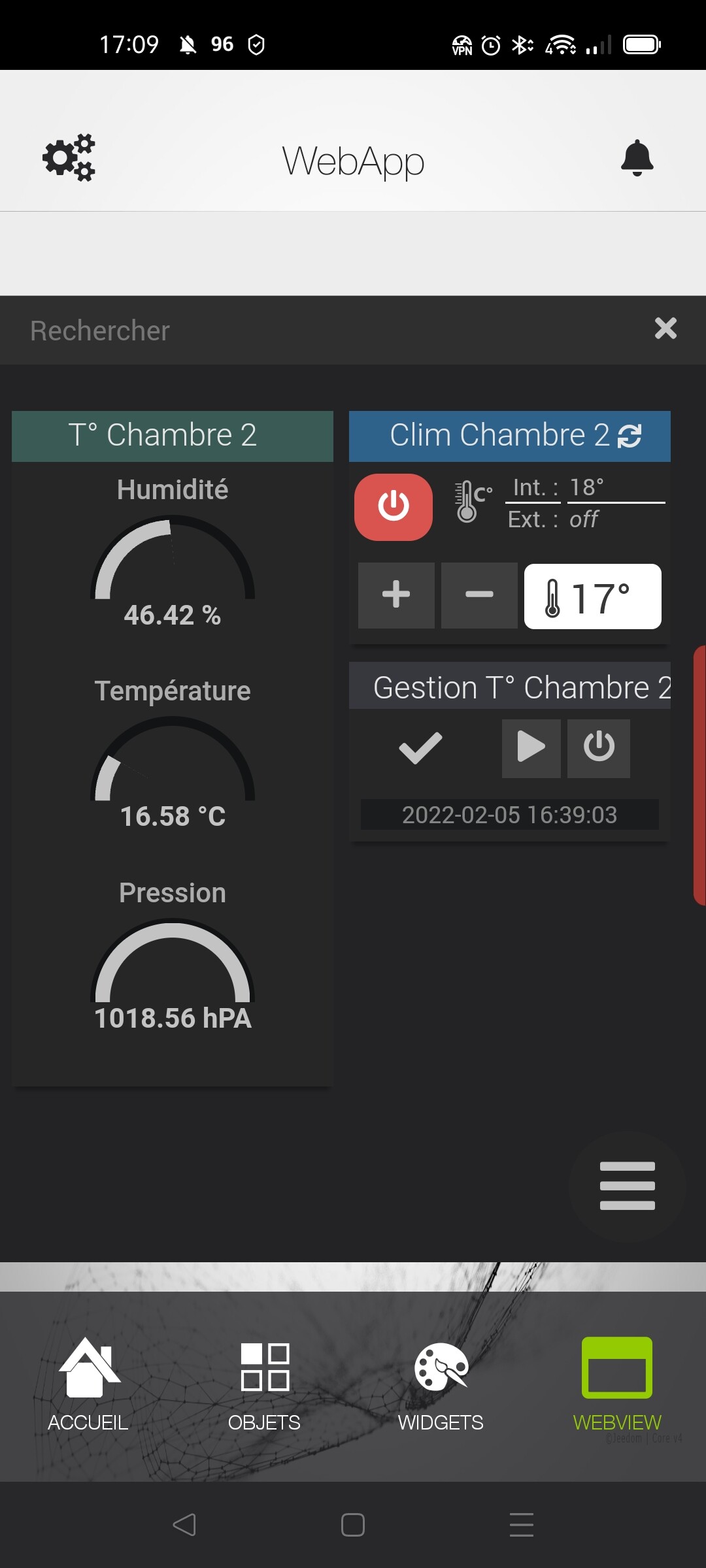The image size is (706, 1568).
Task: Decrease setpoint with the minus button
Action: [x=479, y=595]
